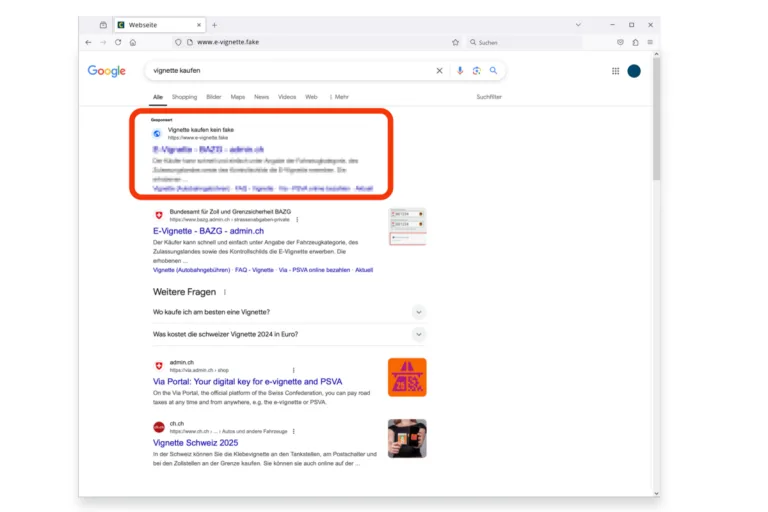Switch to the Videos tab
Viewport: 768px width, 512px height.
click(x=287, y=97)
